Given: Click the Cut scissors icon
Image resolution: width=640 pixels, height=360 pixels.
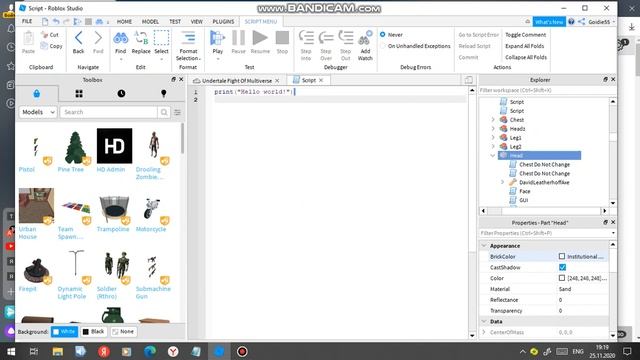Looking at the screenshot, I should tap(44, 35).
